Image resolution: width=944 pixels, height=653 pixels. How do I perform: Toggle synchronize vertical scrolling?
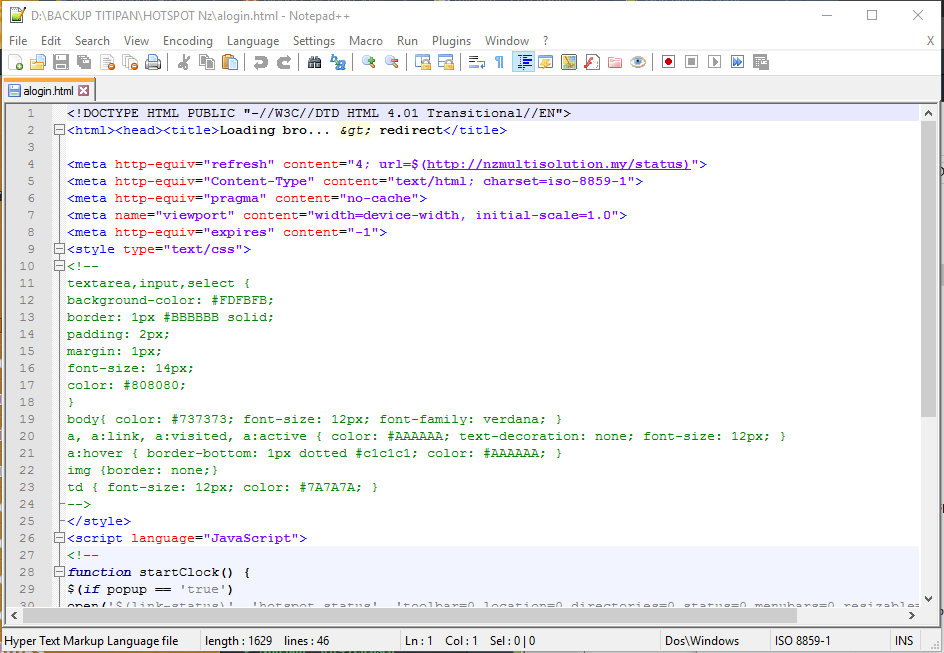[423, 62]
